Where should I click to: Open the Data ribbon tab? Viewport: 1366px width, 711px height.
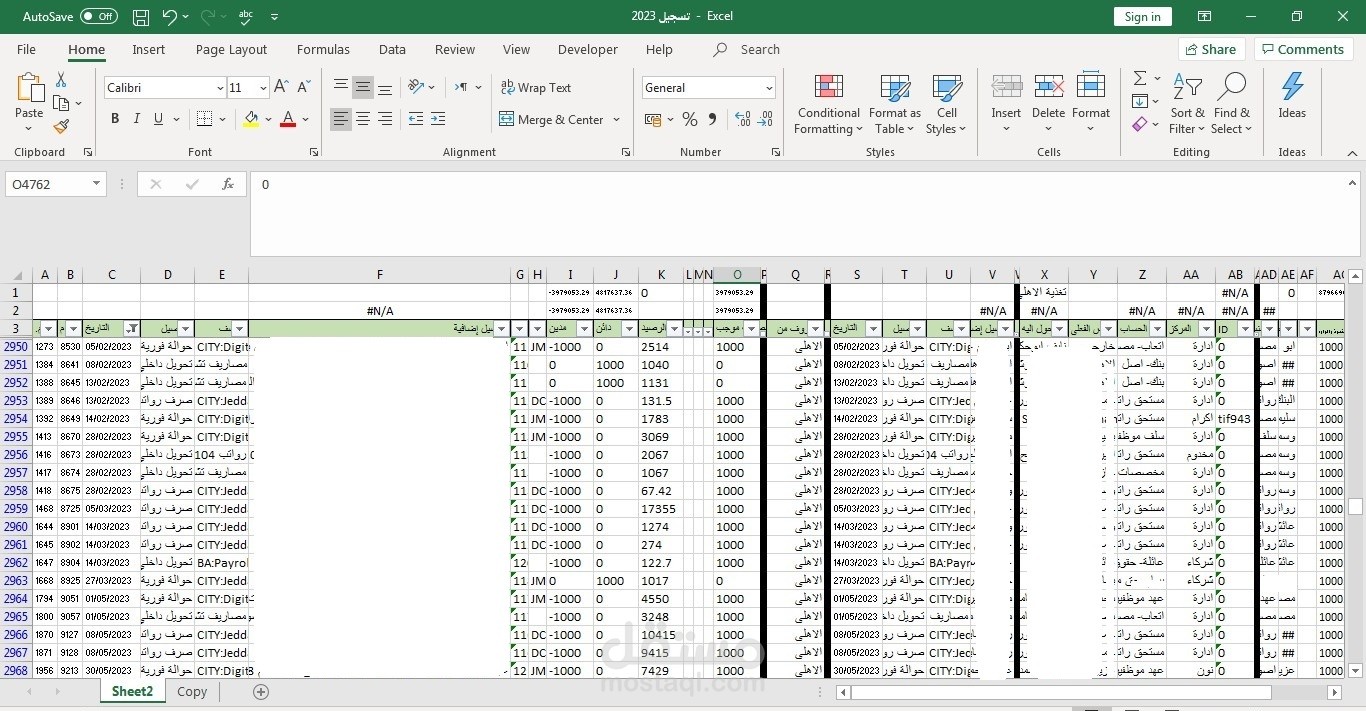pos(392,49)
